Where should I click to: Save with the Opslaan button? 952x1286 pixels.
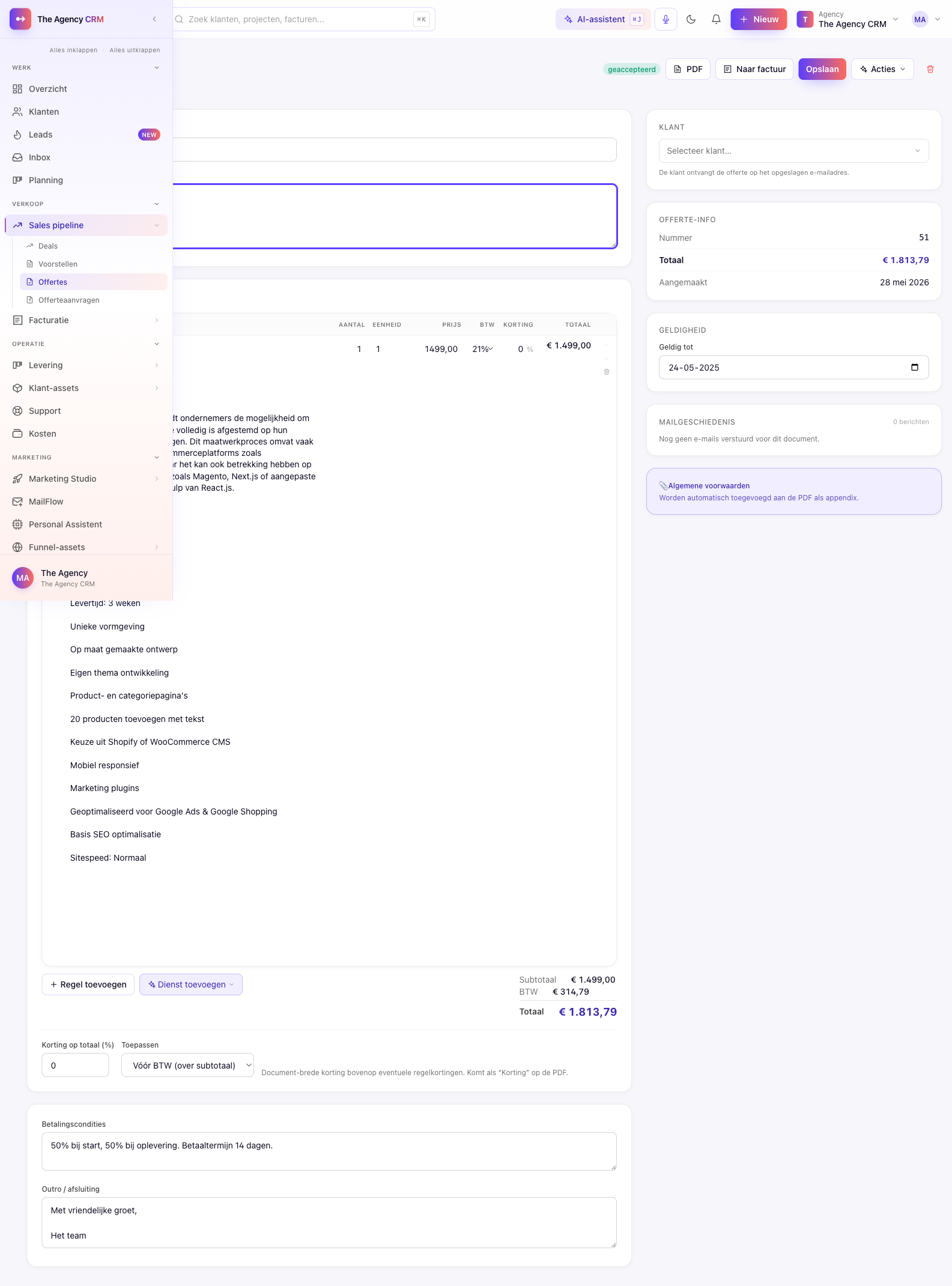(x=822, y=69)
